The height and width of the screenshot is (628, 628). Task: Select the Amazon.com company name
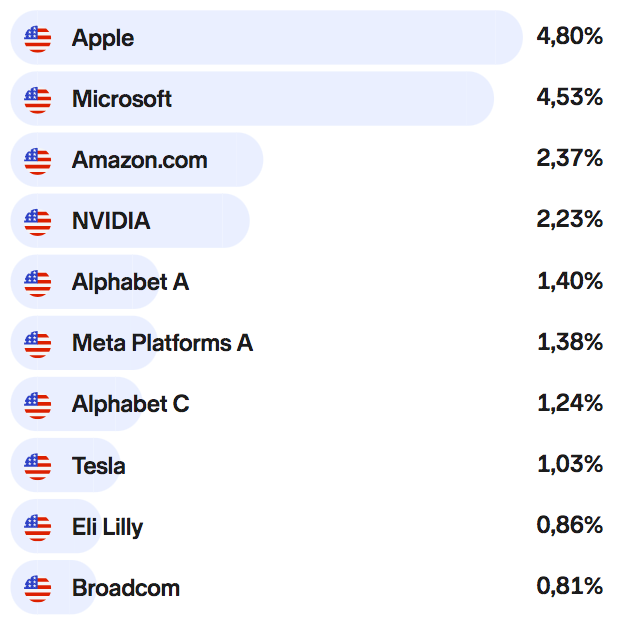click(140, 160)
